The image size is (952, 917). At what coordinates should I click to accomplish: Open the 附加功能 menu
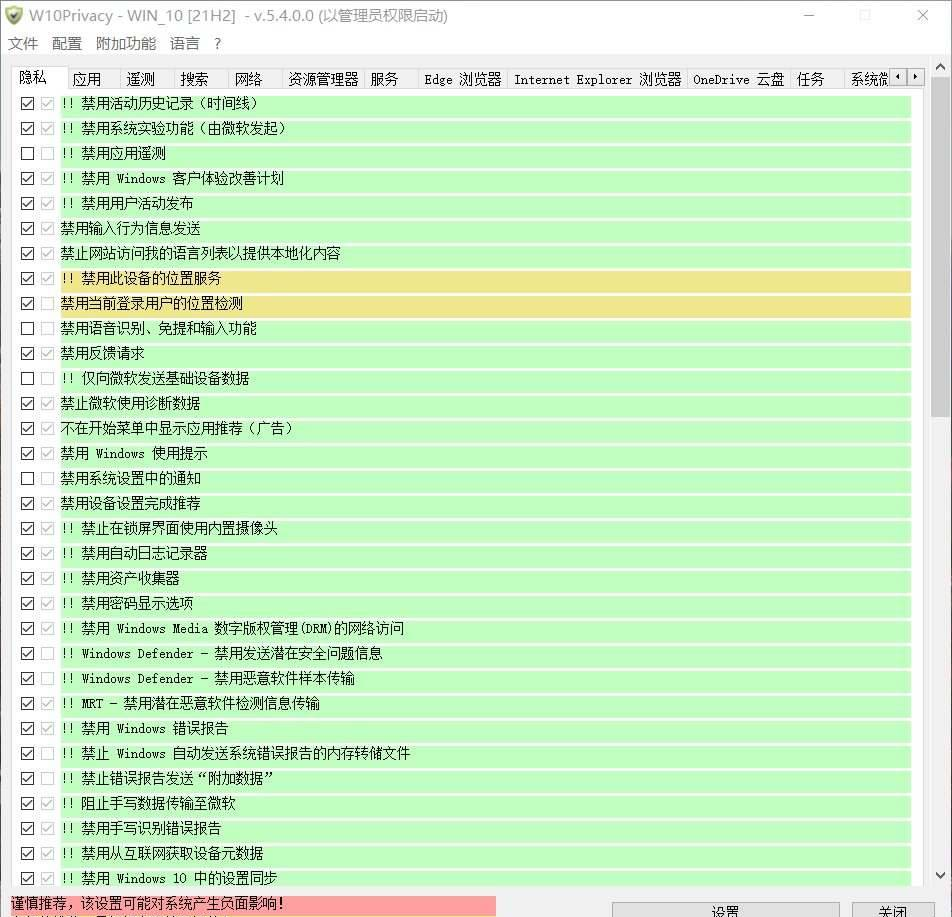126,44
